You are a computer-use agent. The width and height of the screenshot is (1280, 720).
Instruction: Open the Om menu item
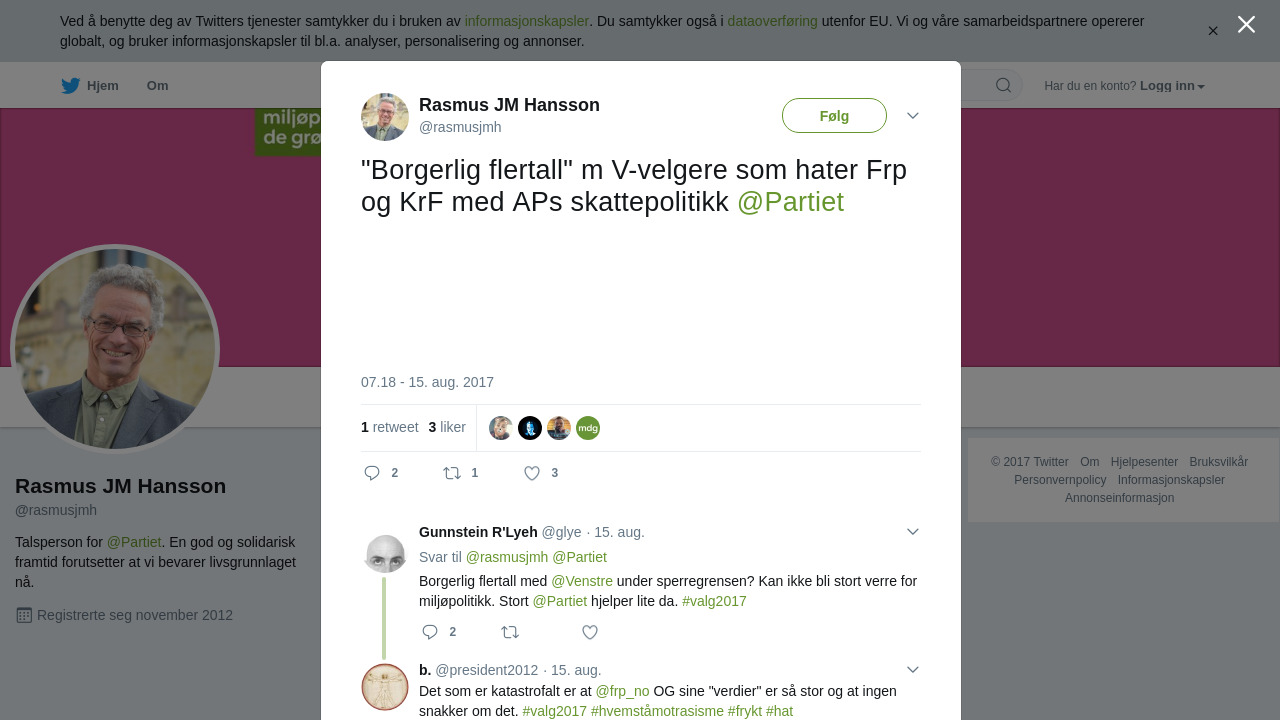click(157, 86)
